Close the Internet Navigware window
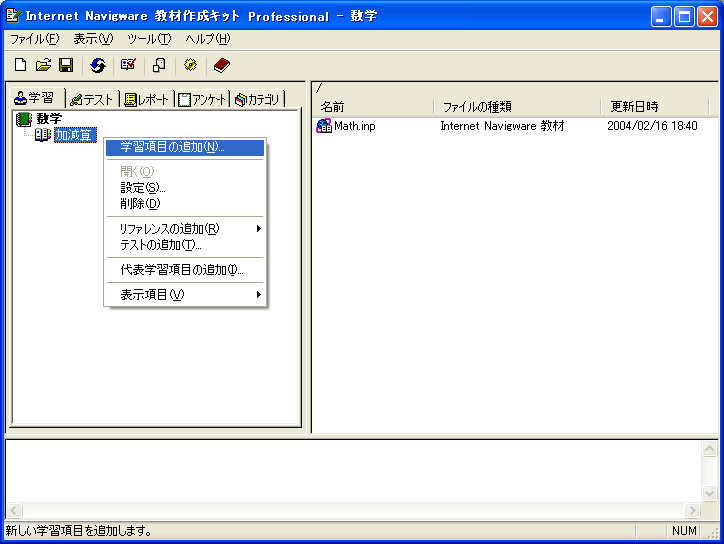The image size is (724, 544). tap(707, 17)
